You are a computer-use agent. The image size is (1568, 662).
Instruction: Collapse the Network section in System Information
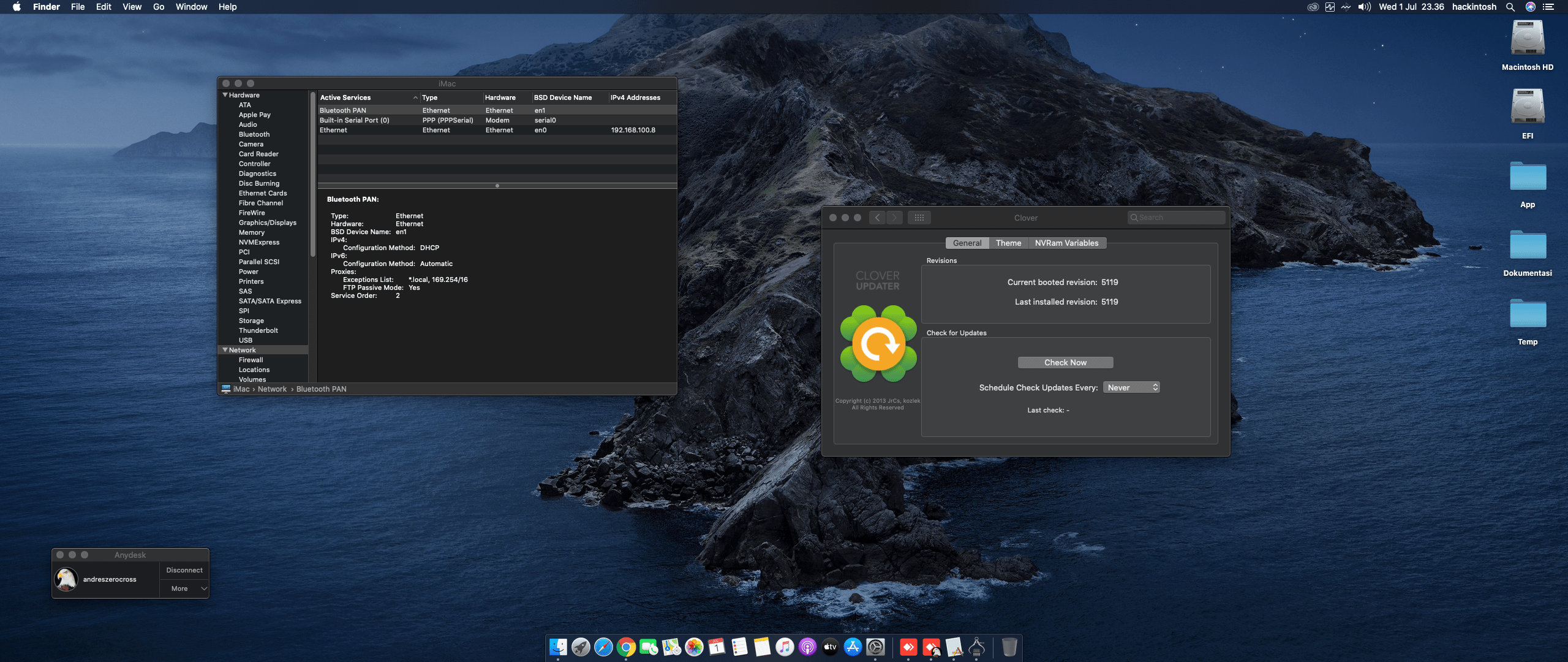coord(224,349)
